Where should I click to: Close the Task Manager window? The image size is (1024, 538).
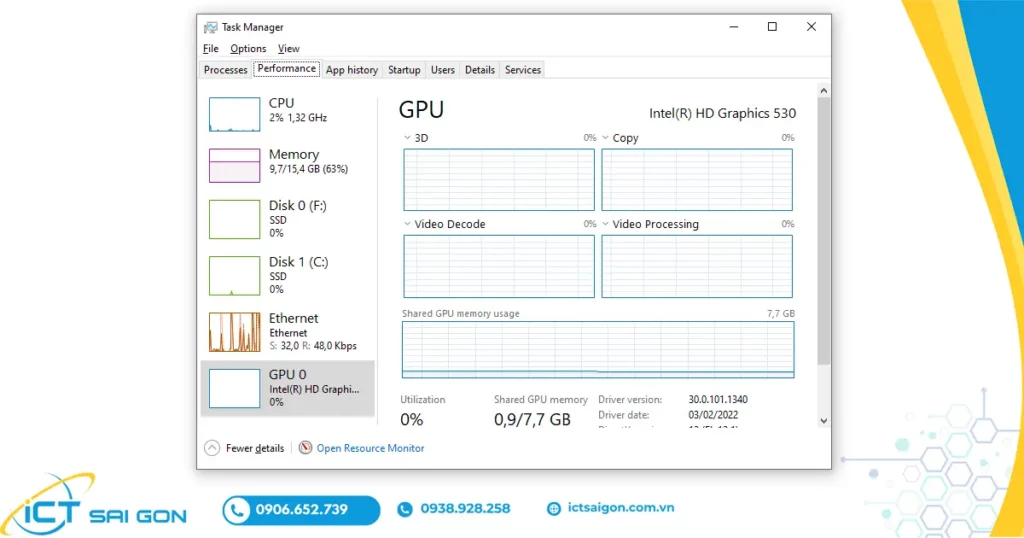[x=811, y=27]
